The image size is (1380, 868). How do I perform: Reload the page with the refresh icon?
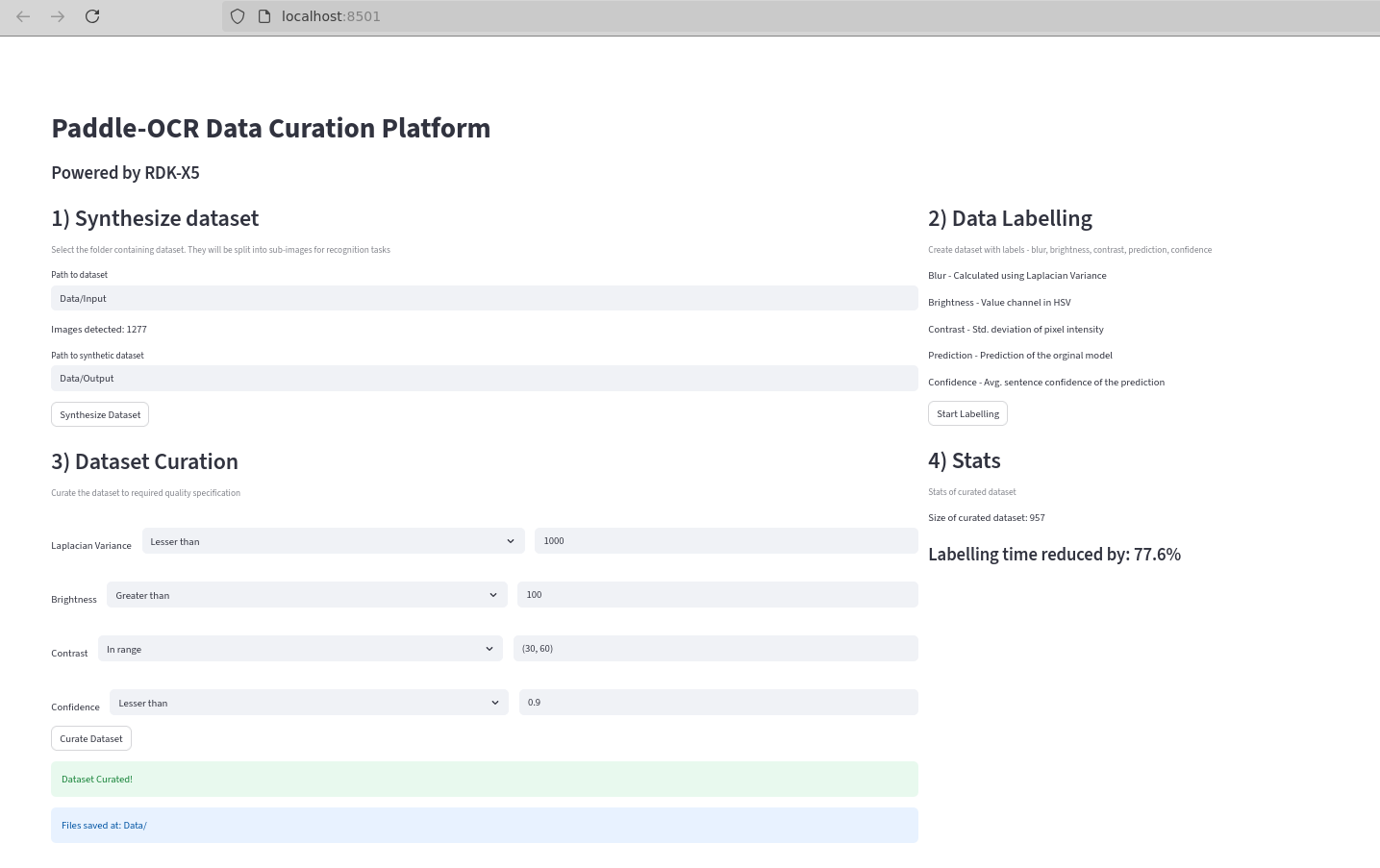[x=92, y=16]
